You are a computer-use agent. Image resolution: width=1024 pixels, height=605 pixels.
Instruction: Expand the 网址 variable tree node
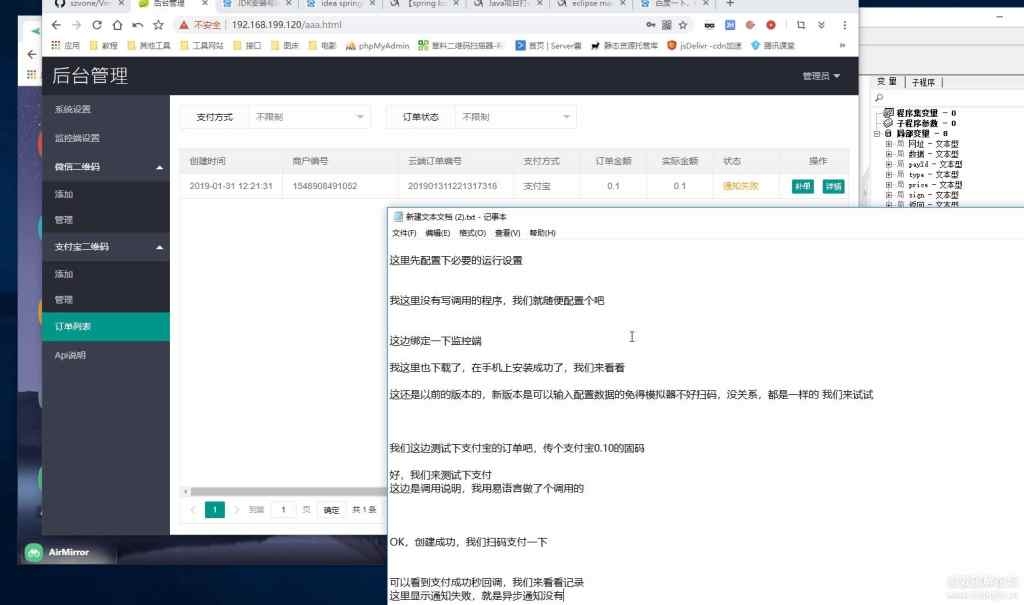pos(889,144)
